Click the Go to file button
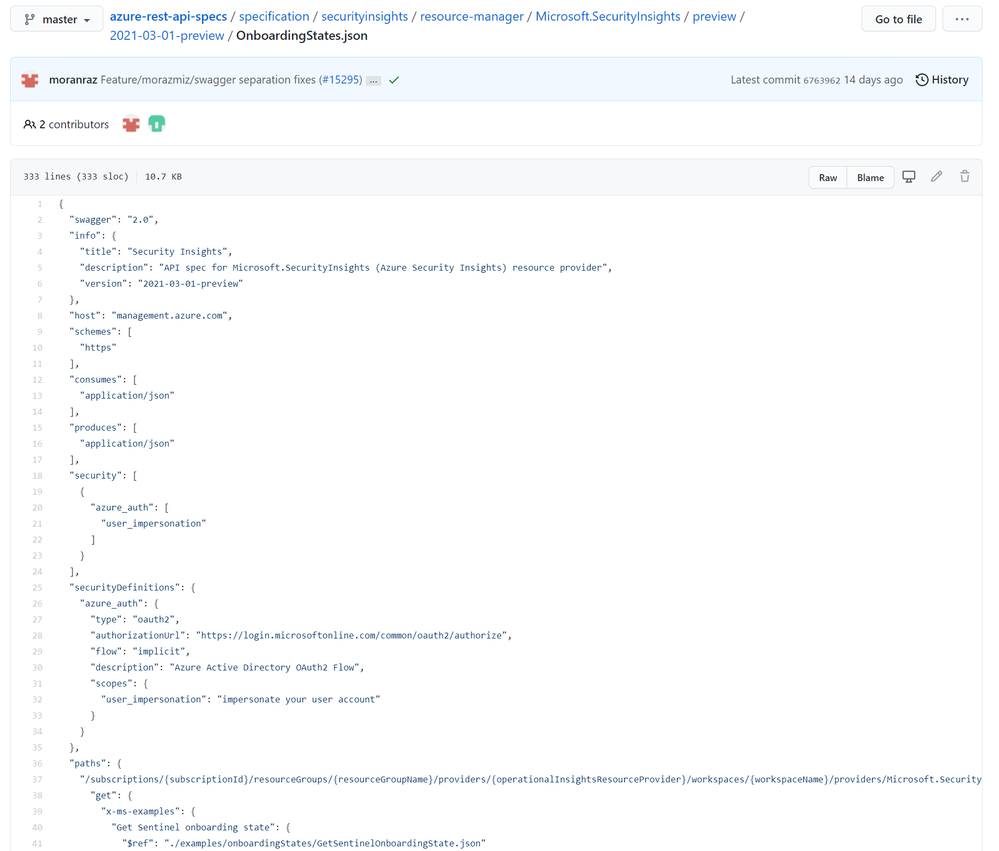 [x=898, y=19]
